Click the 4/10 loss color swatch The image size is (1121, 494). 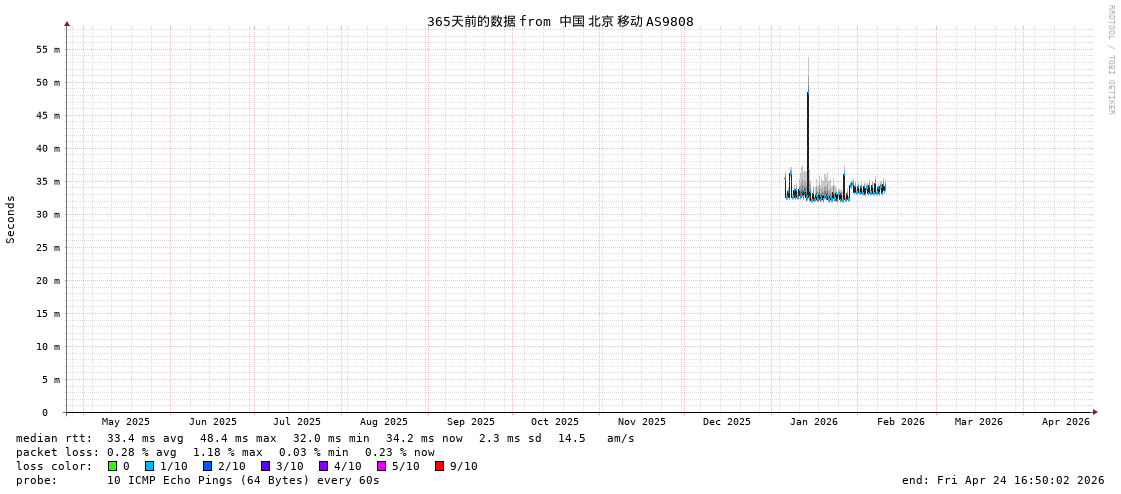[x=324, y=466]
